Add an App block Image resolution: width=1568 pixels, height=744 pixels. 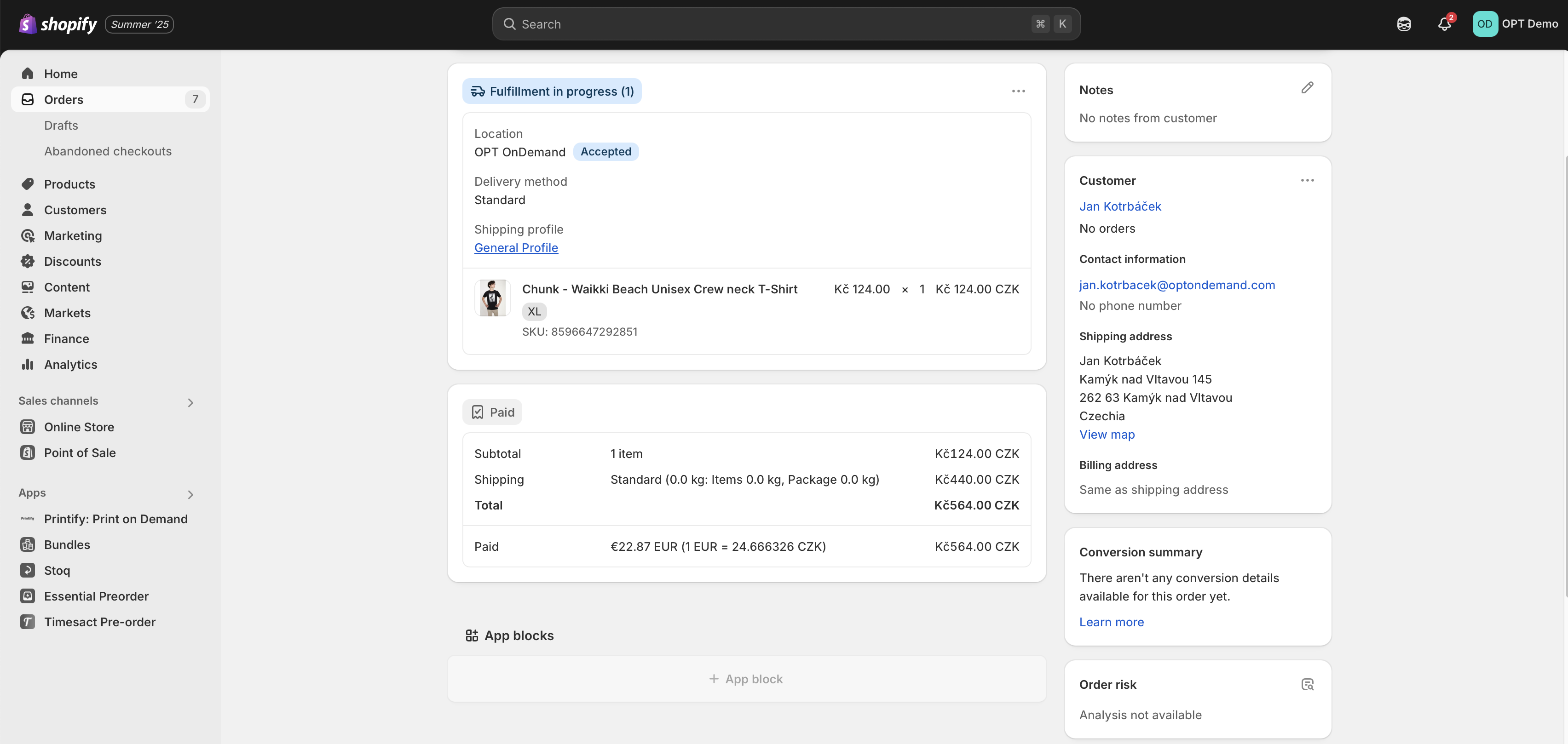tap(746, 679)
